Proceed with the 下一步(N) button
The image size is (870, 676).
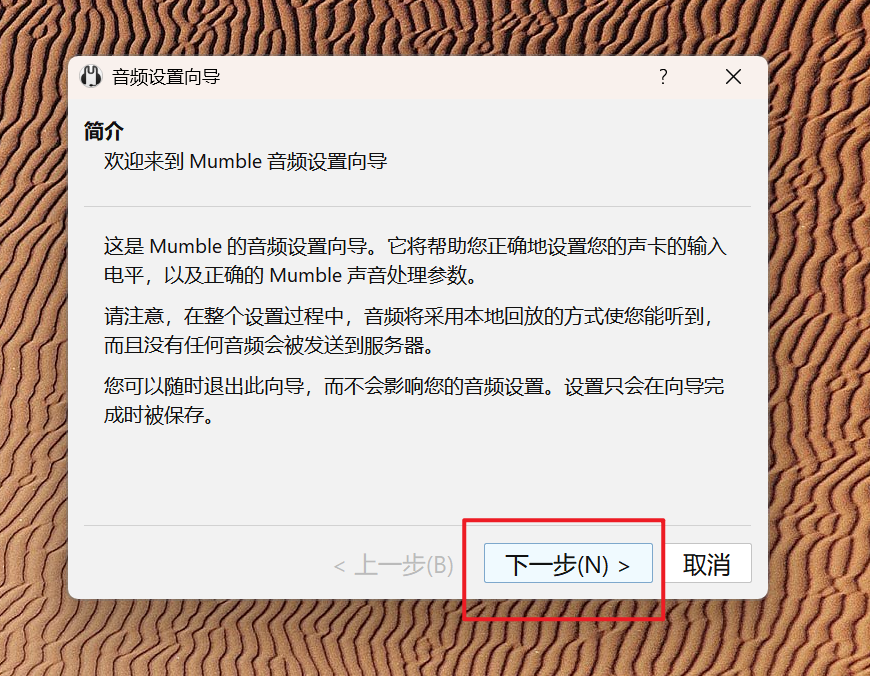[x=568, y=563]
